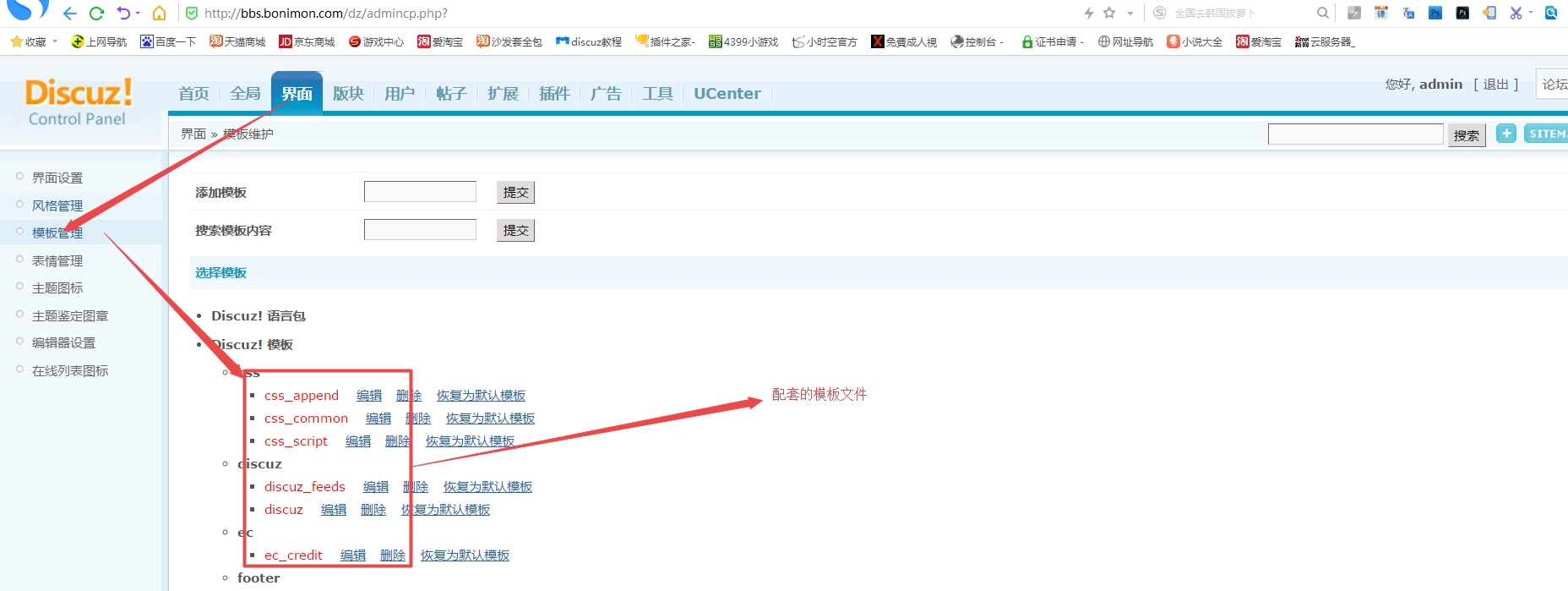Open the 用户 tab
This screenshot has width=1568, height=591.
coord(400,93)
